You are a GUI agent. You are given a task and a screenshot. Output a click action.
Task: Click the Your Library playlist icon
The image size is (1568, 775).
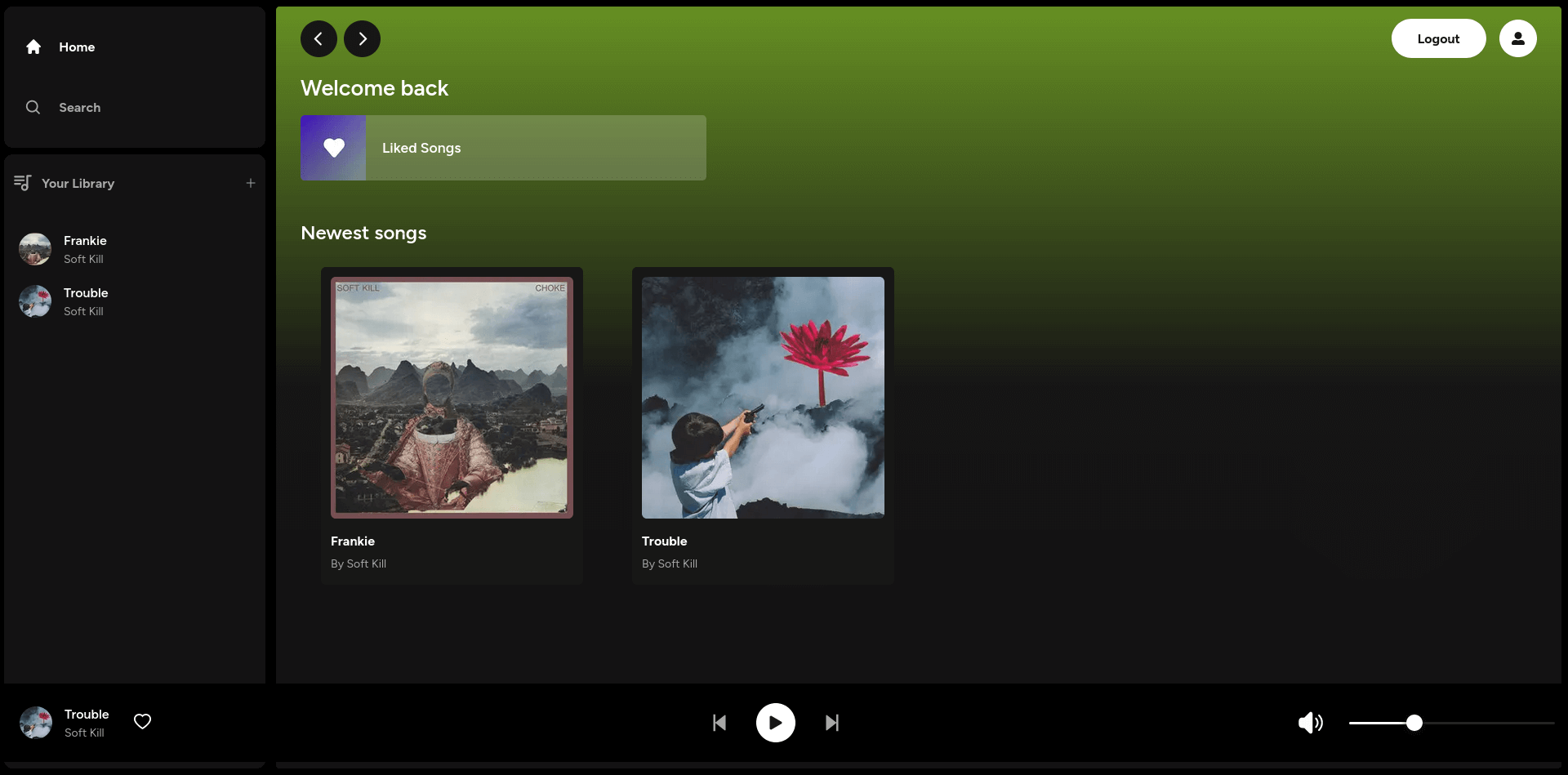click(x=23, y=183)
